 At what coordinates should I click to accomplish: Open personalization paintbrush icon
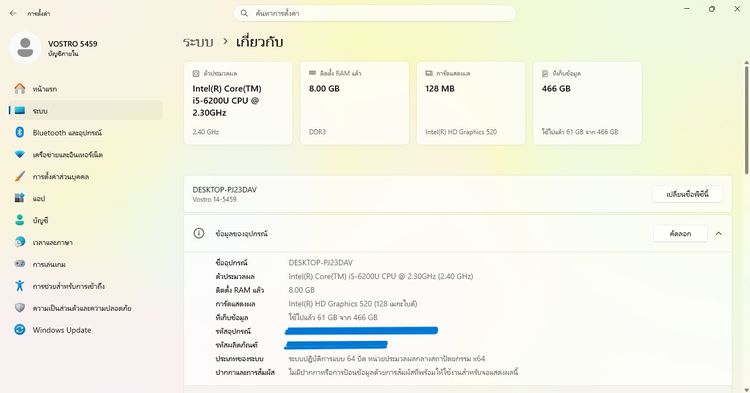click(20, 176)
